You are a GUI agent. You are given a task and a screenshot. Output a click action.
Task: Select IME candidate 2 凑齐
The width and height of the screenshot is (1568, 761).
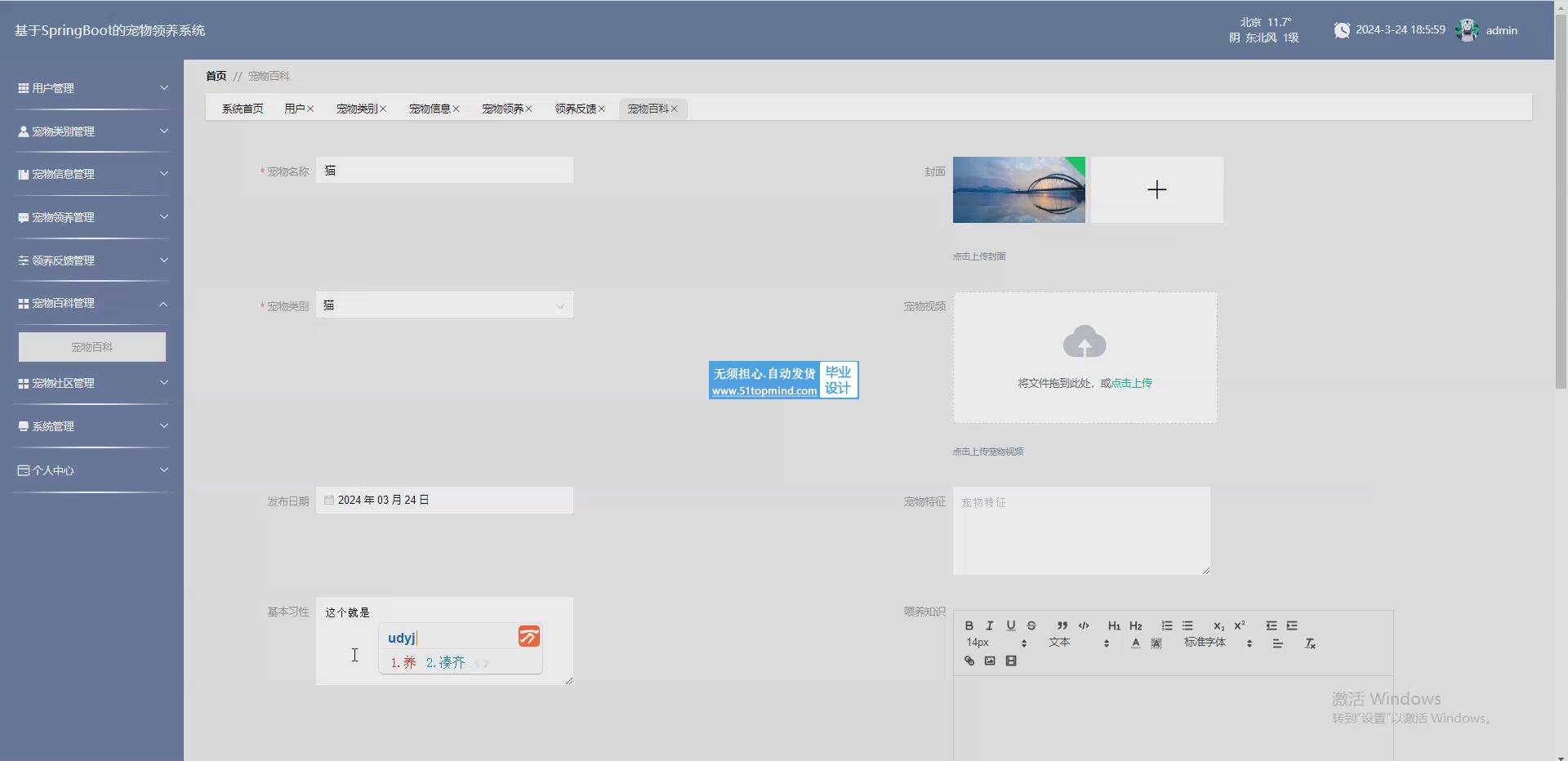pos(446,662)
